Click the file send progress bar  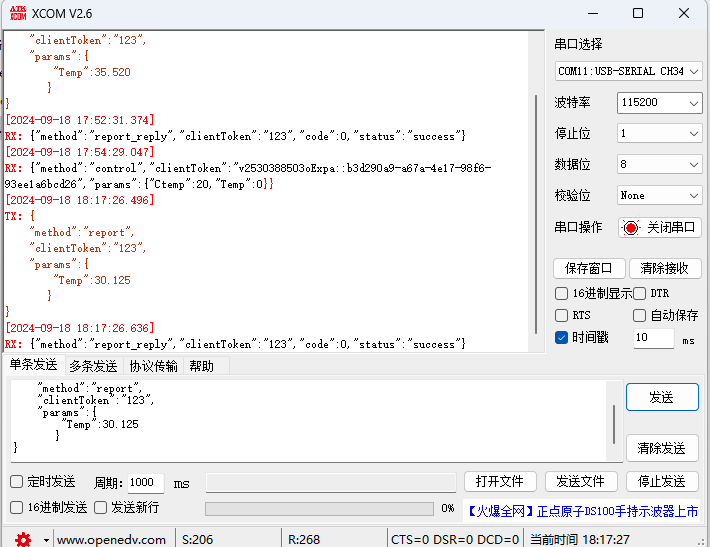pyautogui.click(x=319, y=508)
